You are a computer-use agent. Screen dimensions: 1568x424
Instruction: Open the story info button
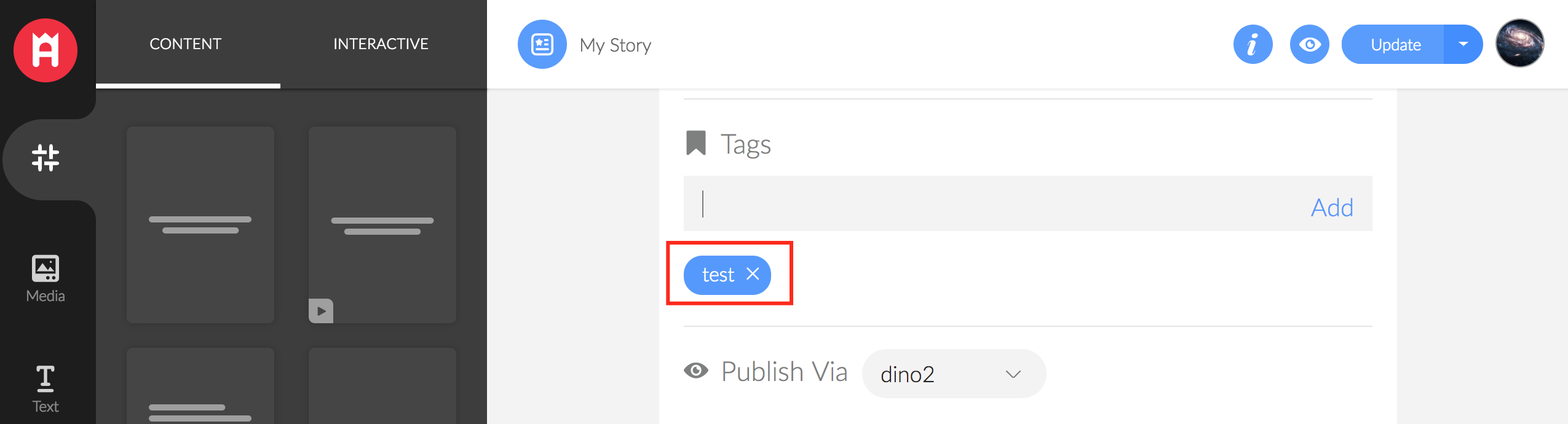pos(1253,44)
